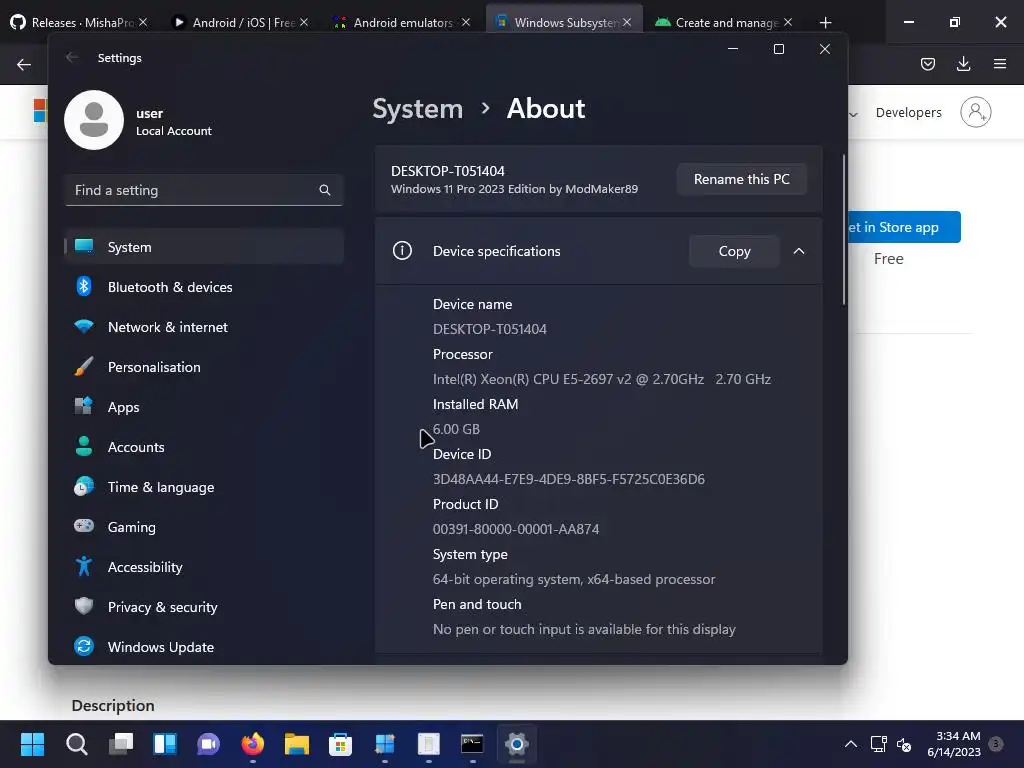Open the Windows Start menu
The width and height of the screenshot is (1024, 768).
[33, 744]
